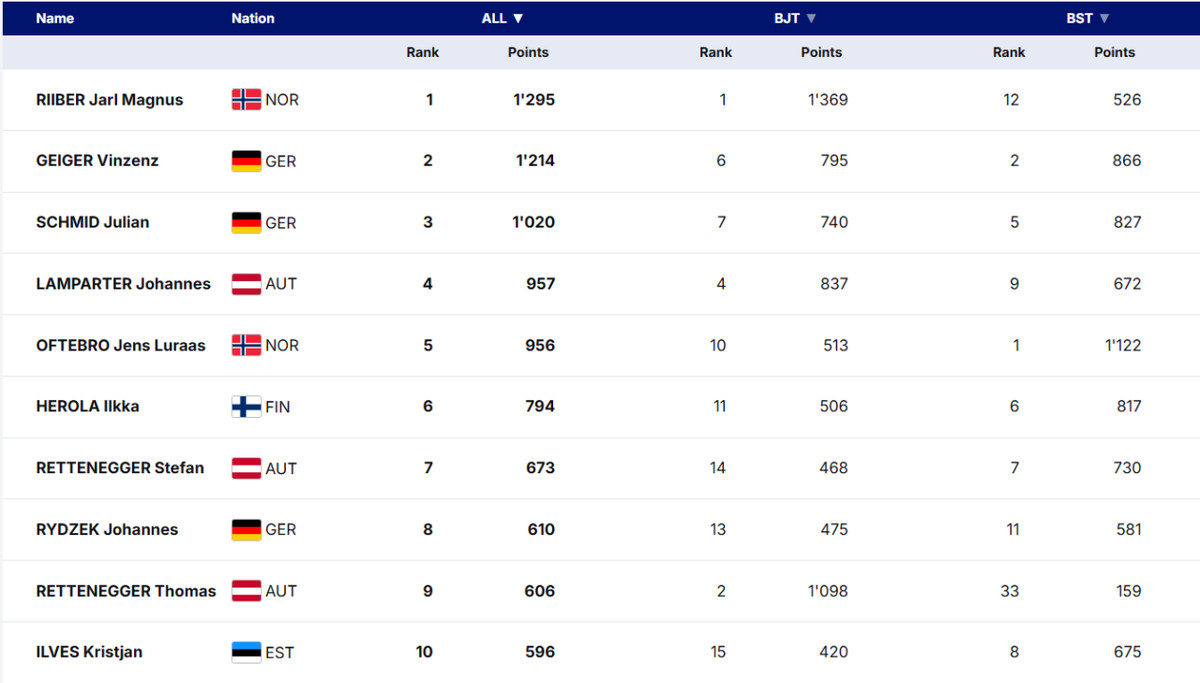This screenshot has width=1200, height=683.
Task: Click Norway flag next to RIIBER Jarl Magnus
Action: [x=246, y=100]
